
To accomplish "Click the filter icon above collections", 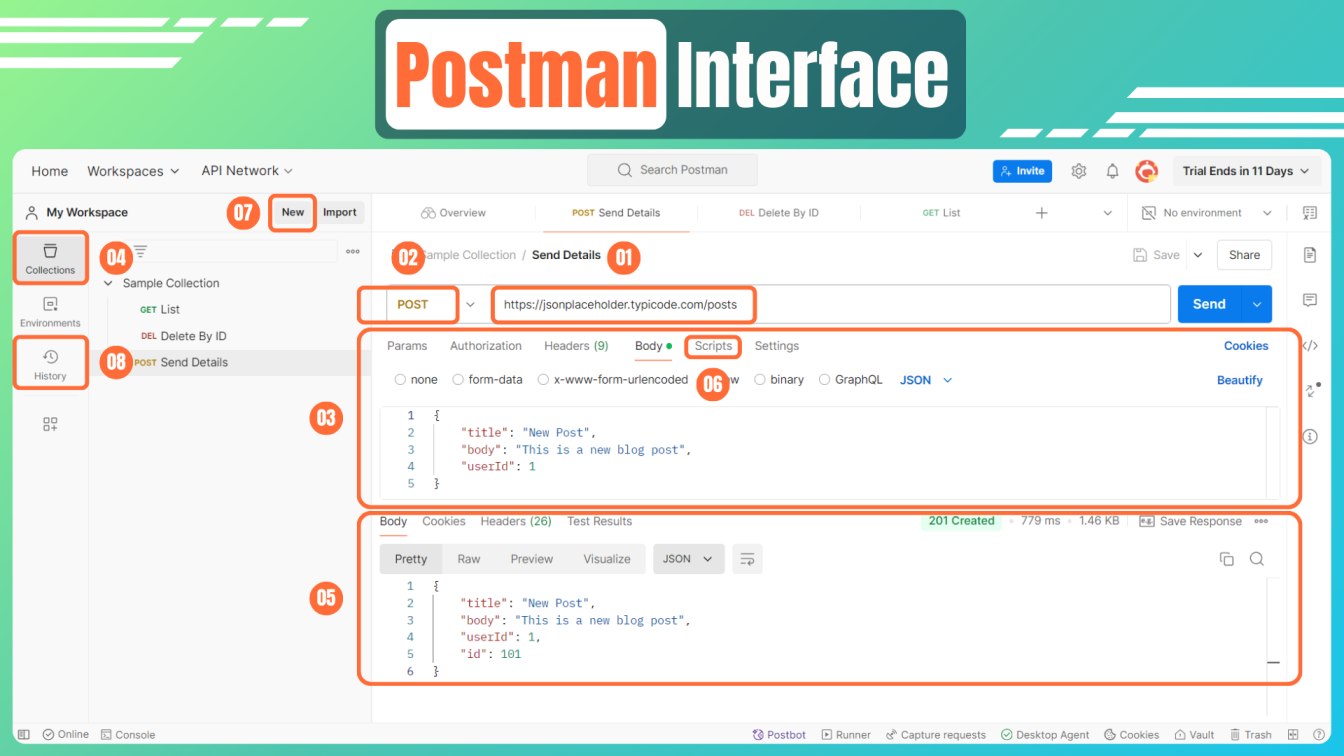I will pyautogui.click(x=141, y=252).
